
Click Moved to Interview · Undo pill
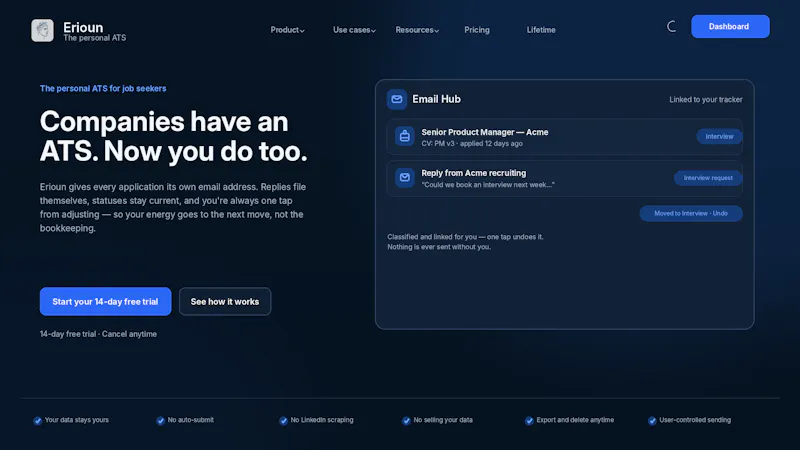point(691,213)
